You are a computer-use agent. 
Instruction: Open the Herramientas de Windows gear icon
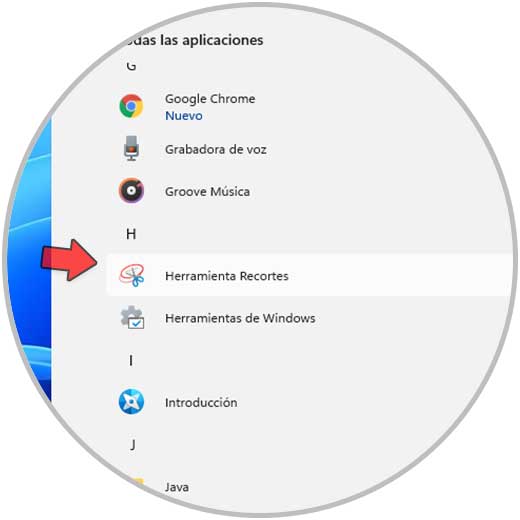tap(132, 317)
